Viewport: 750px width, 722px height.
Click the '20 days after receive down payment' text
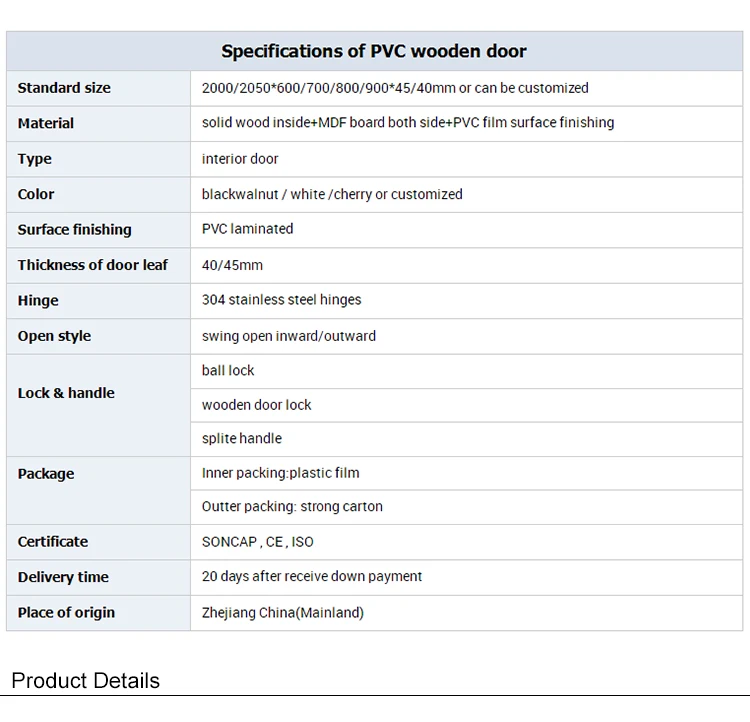pyautogui.click(x=312, y=577)
